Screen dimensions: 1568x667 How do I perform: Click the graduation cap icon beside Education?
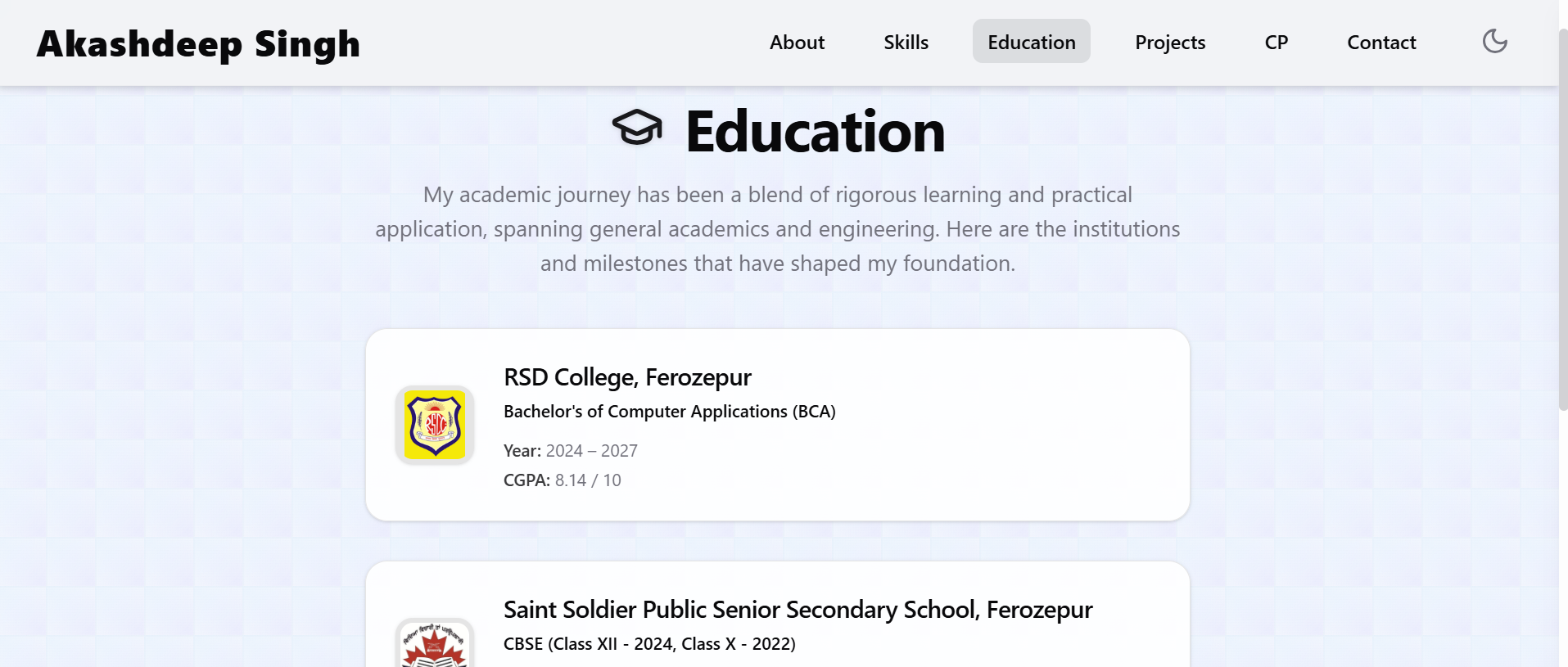point(637,128)
